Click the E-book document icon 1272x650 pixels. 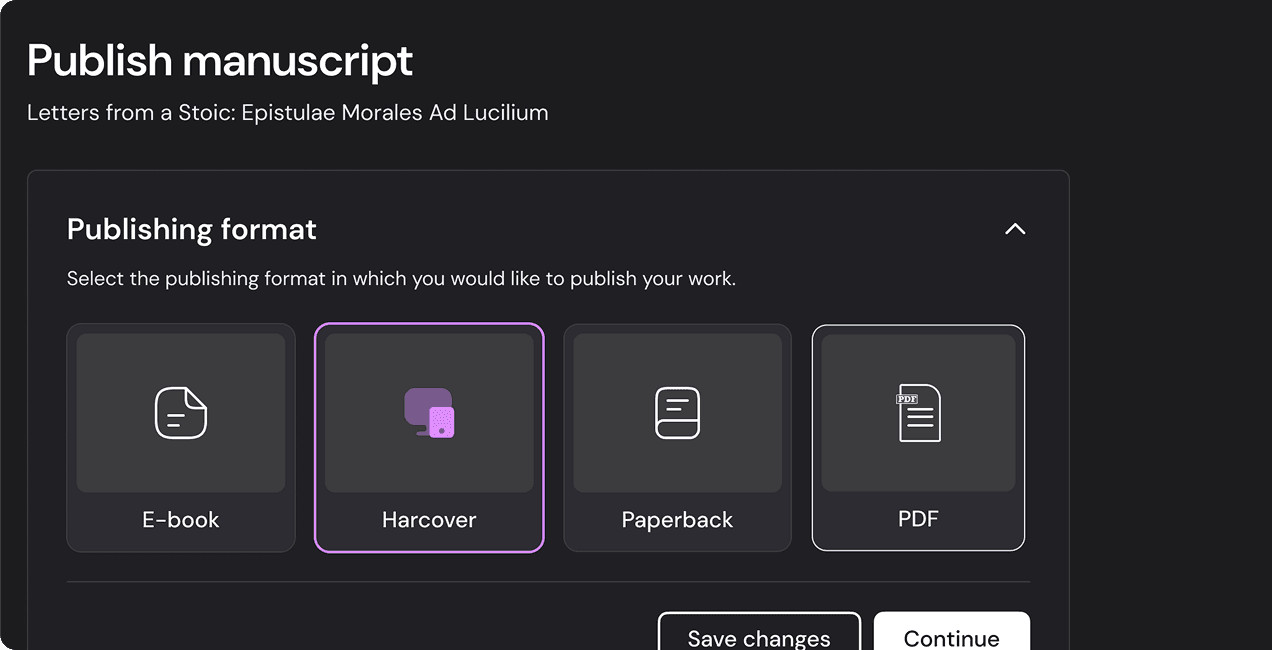coord(181,412)
